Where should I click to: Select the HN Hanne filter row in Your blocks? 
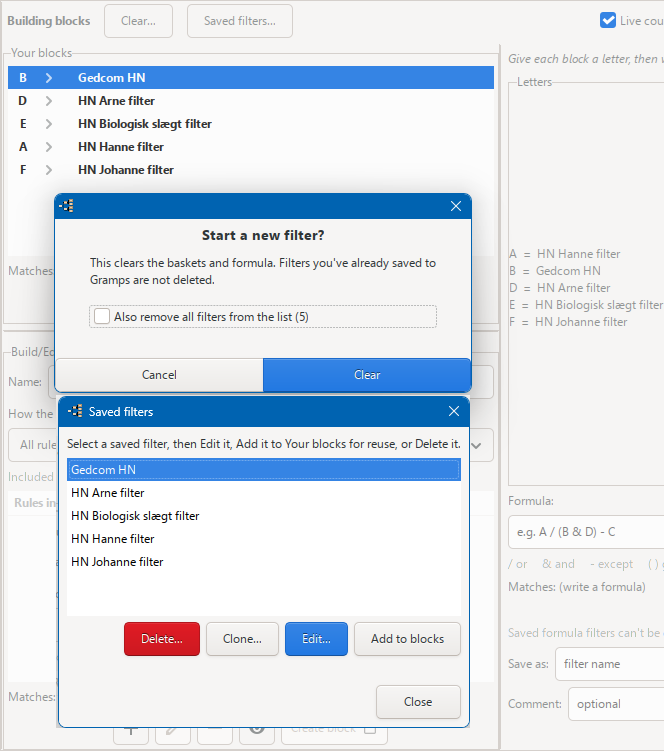251,147
